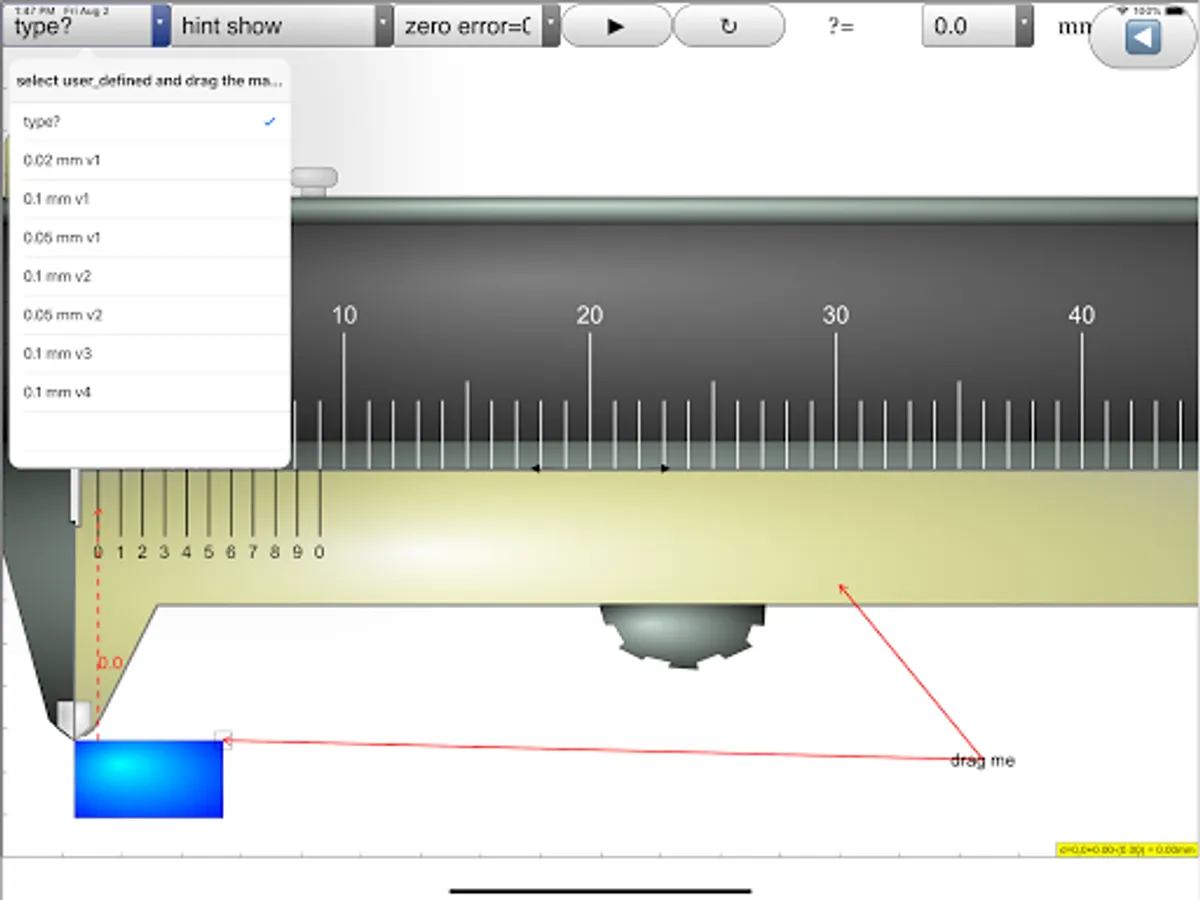
Task: Open the 'type?' caliper type dropdown
Action: [85, 26]
